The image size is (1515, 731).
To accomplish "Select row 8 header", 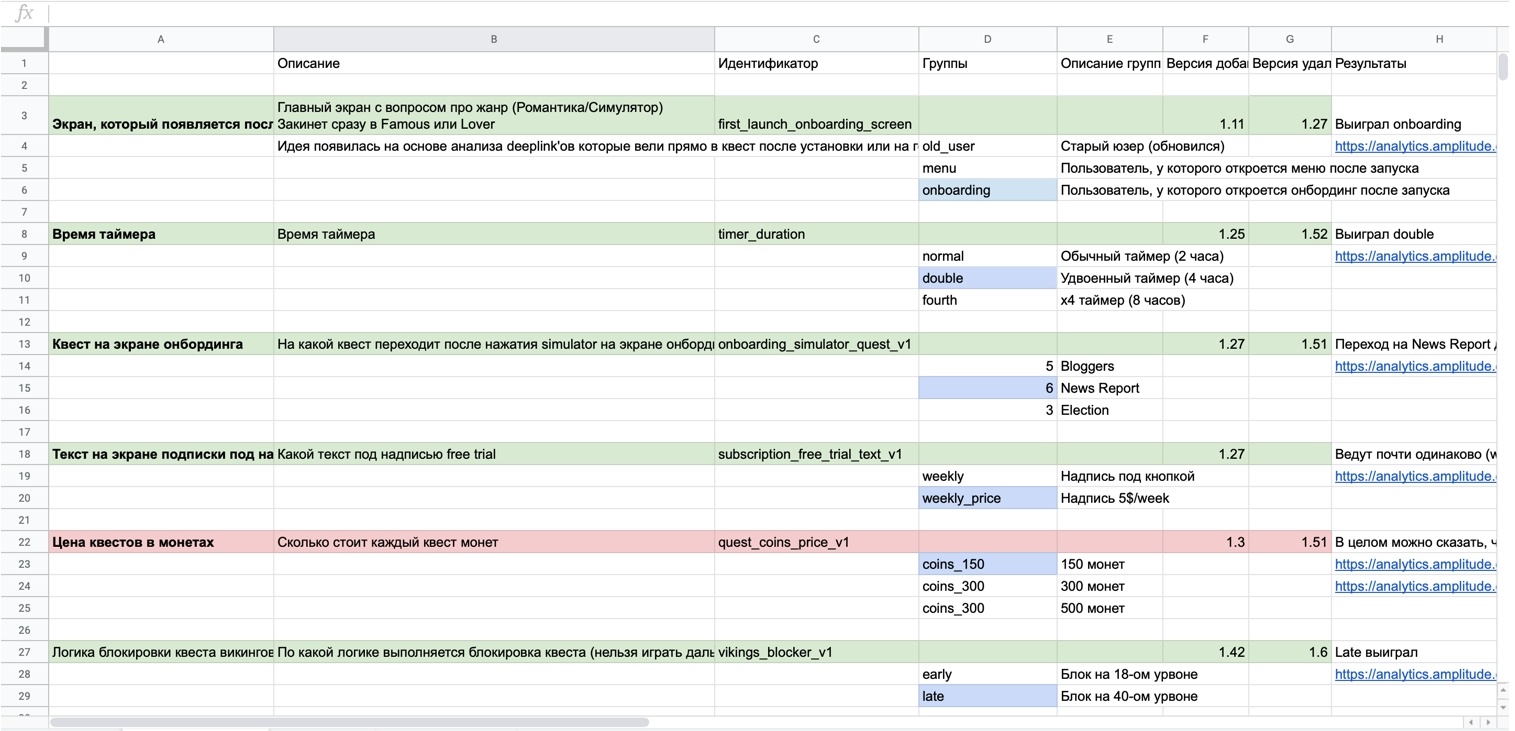I will 24,234.
